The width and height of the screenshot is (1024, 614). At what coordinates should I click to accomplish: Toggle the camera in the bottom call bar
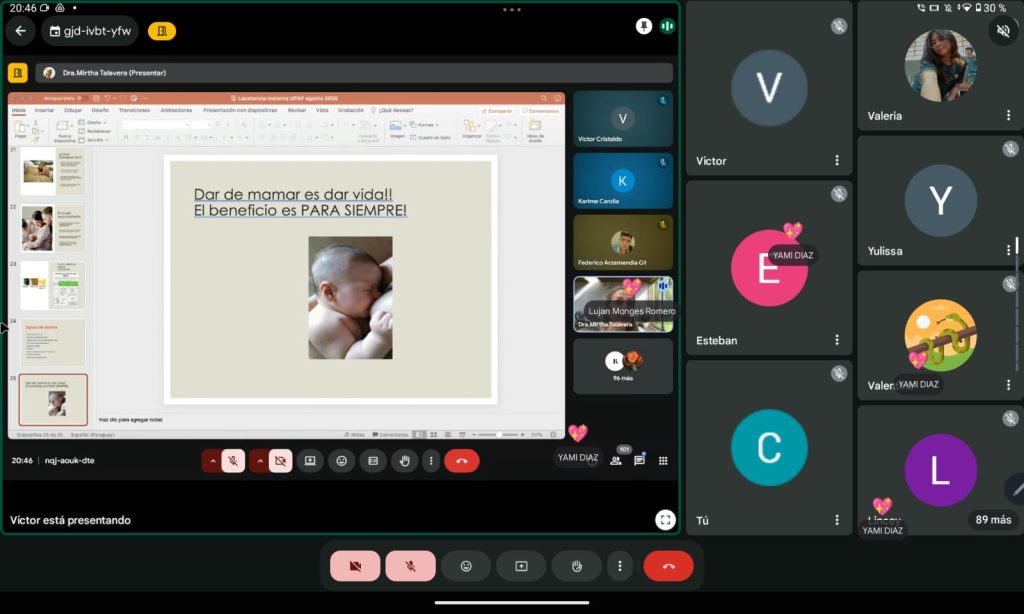coord(355,566)
